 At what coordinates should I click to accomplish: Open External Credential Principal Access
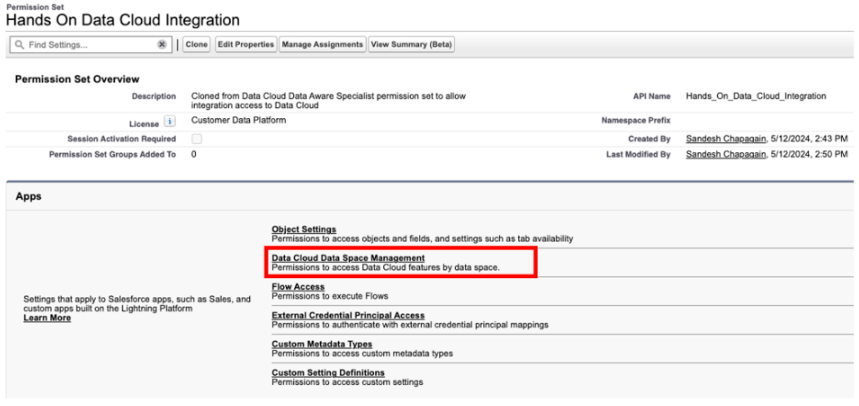pyautogui.click(x=347, y=315)
